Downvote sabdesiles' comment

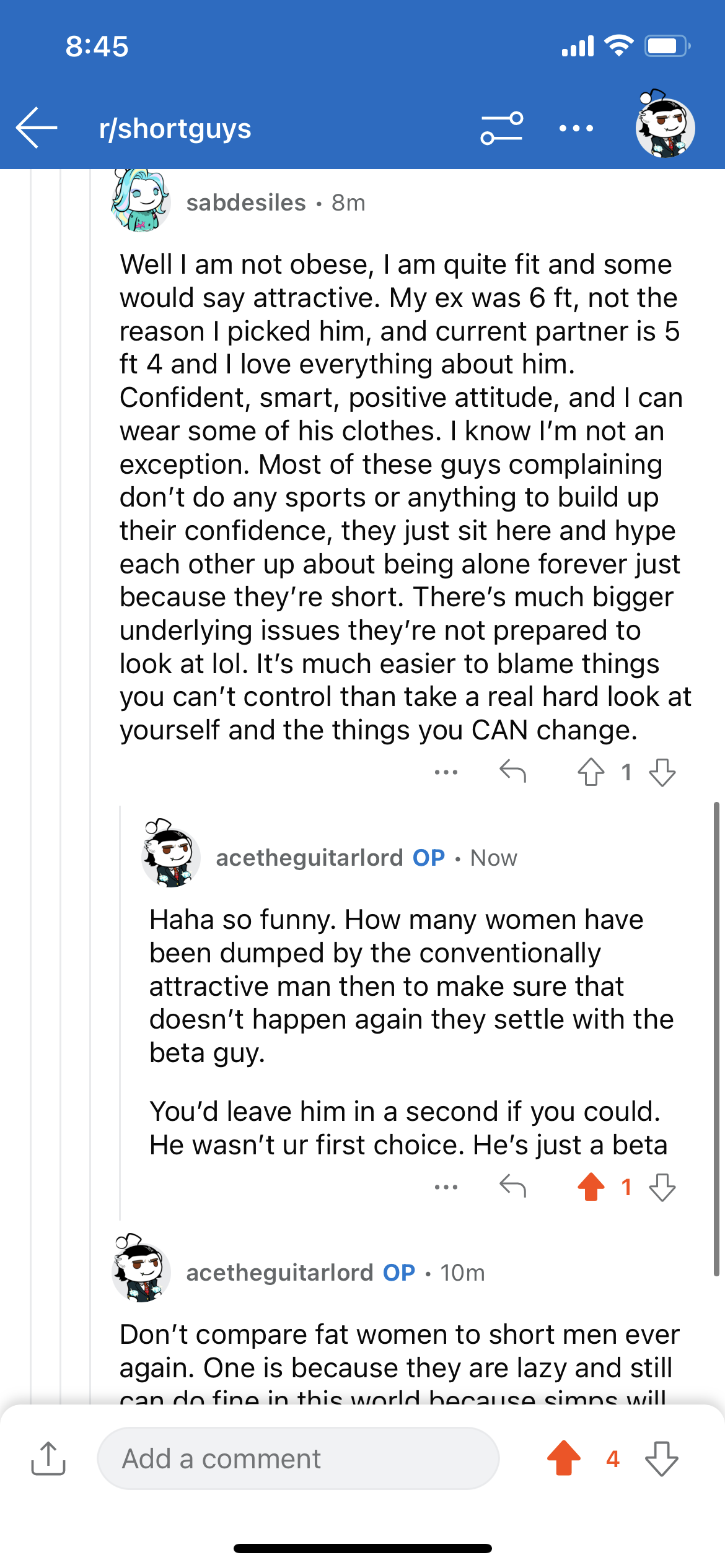click(662, 772)
